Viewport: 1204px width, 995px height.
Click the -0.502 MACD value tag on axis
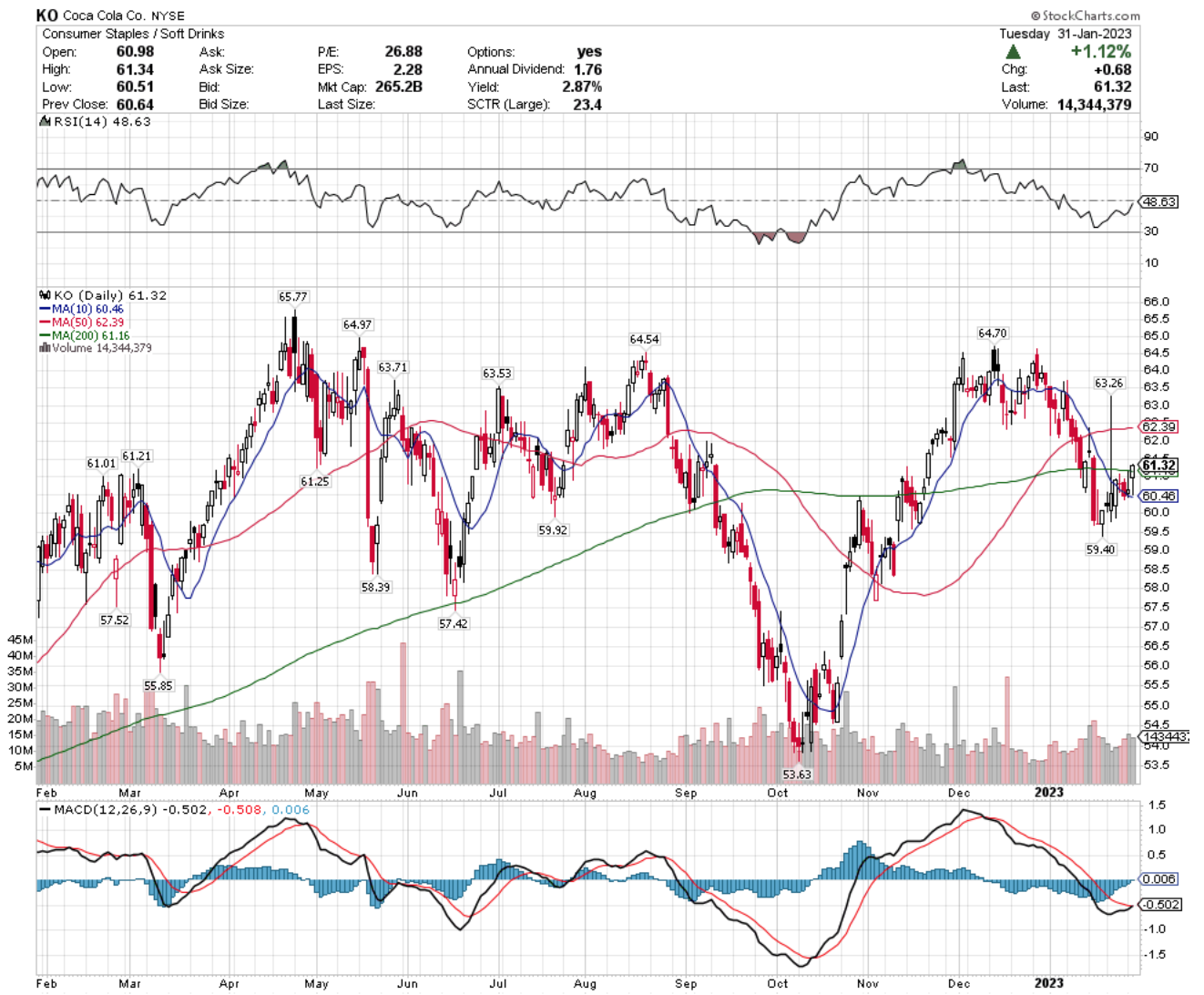tap(1161, 905)
